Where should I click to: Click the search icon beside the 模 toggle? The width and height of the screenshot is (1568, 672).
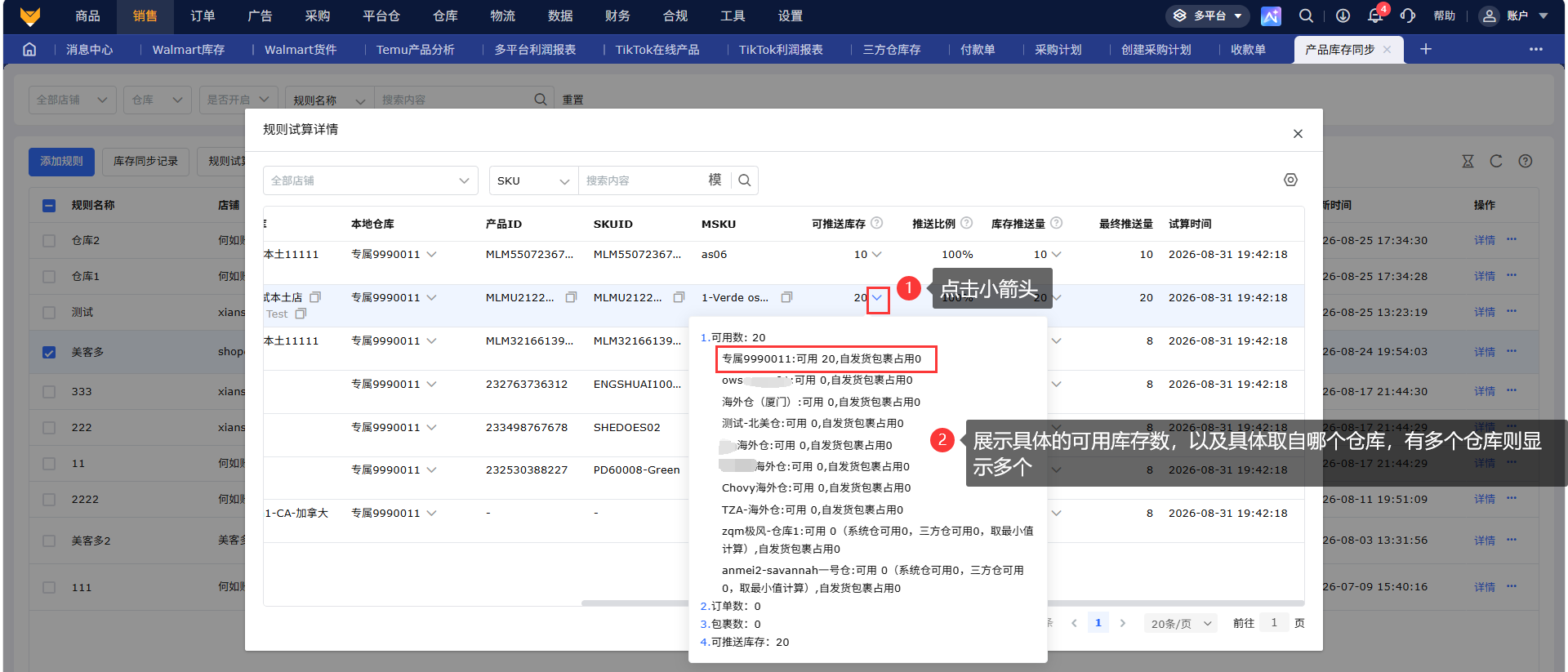coord(745,180)
